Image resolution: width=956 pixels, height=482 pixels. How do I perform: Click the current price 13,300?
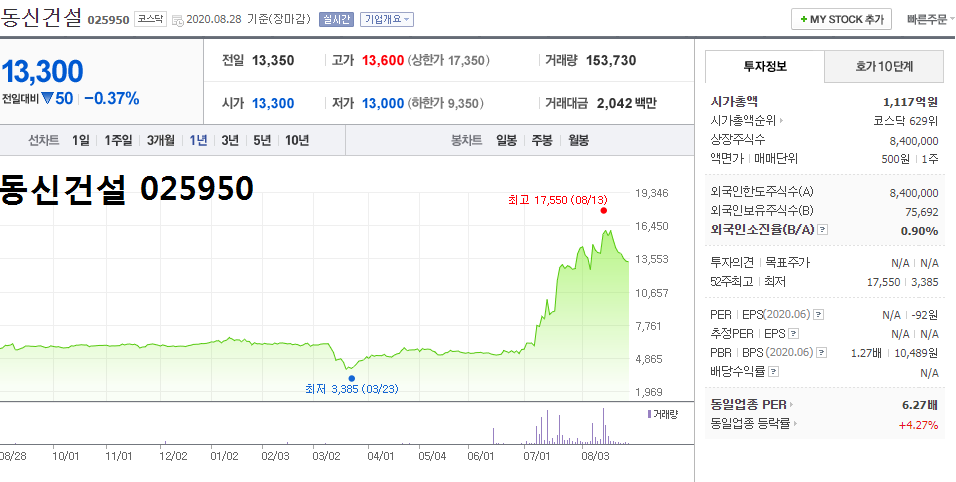pyautogui.click(x=43, y=72)
